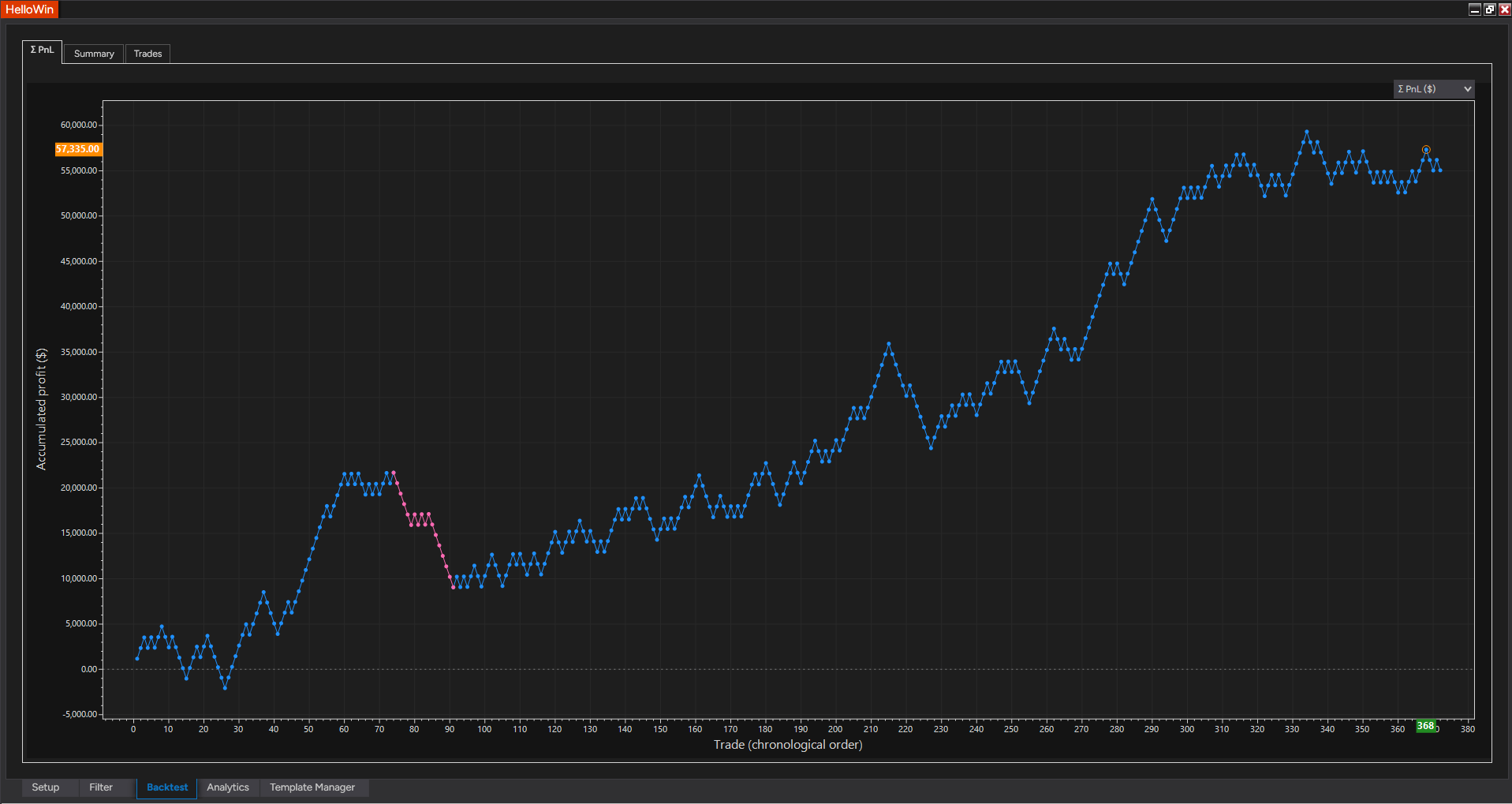This screenshot has height=804, width=1512.
Task: Click the HelloWin title label
Action: [x=29, y=9]
